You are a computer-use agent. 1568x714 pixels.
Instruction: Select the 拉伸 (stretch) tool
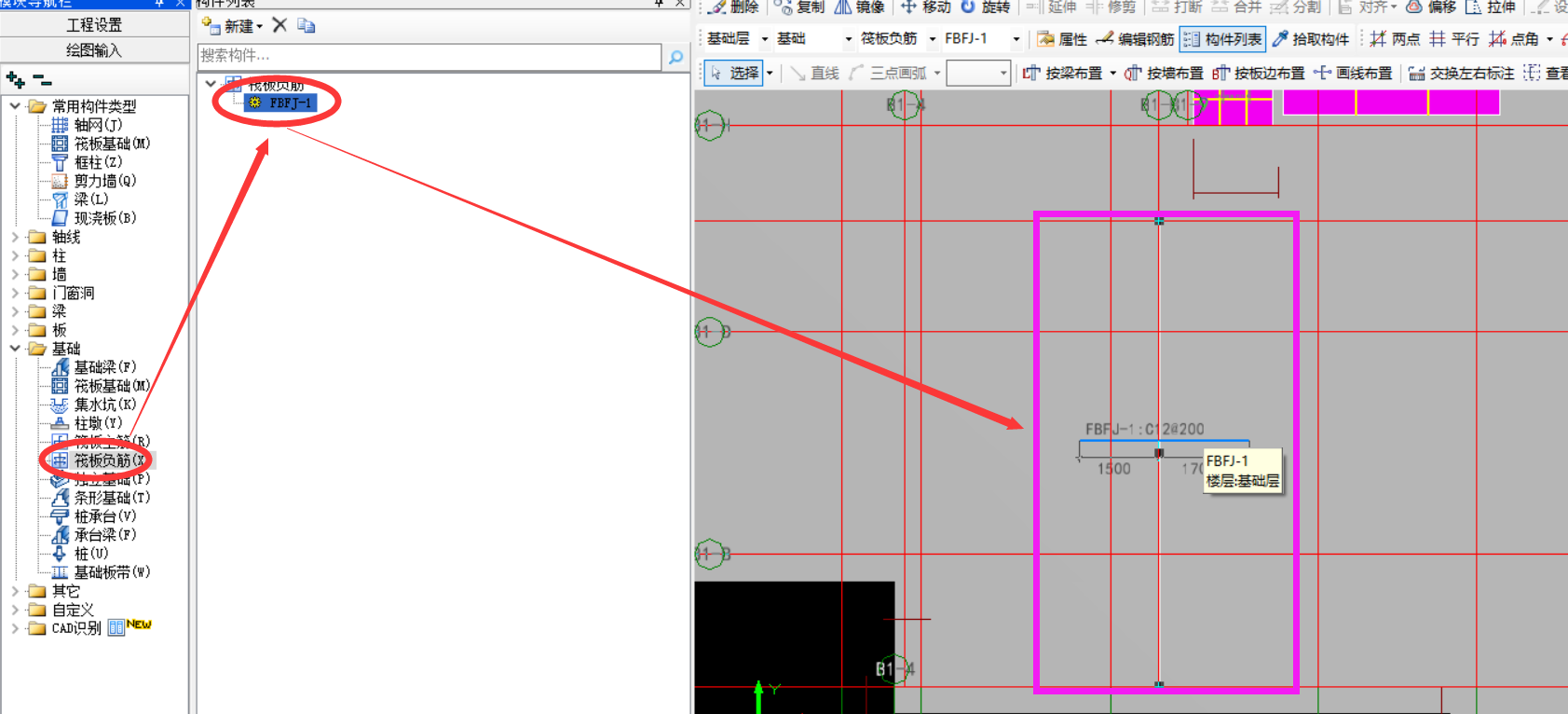click(x=1491, y=7)
